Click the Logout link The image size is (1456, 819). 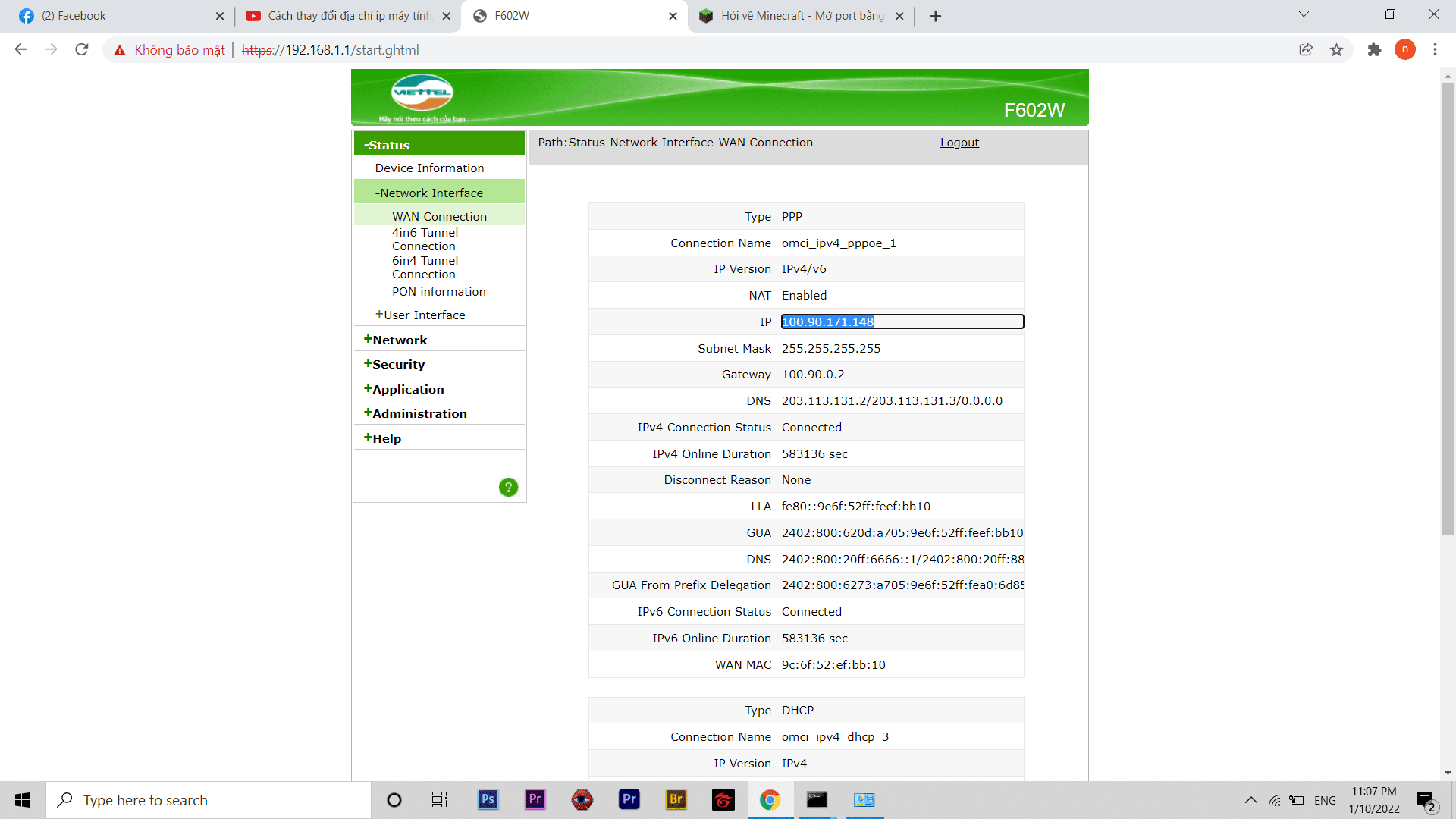[x=959, y=143]
